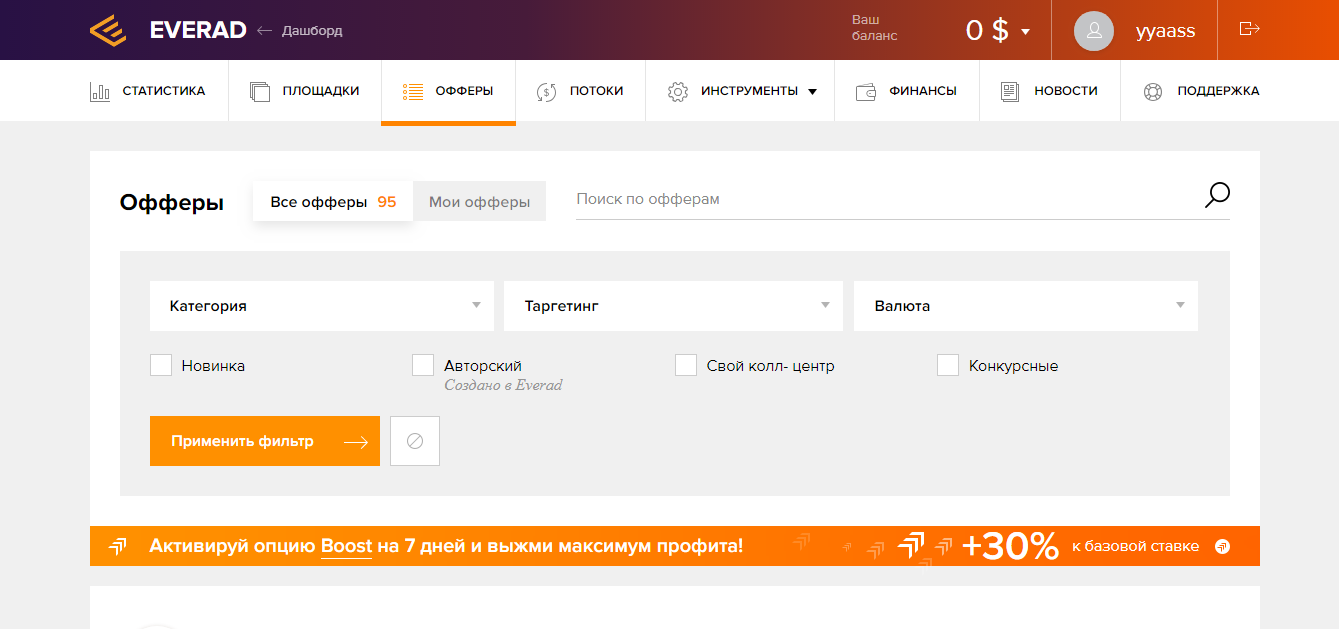Click the Применить фильтр button
This screenshot has width=1339, height=629.
click(264, 440)
